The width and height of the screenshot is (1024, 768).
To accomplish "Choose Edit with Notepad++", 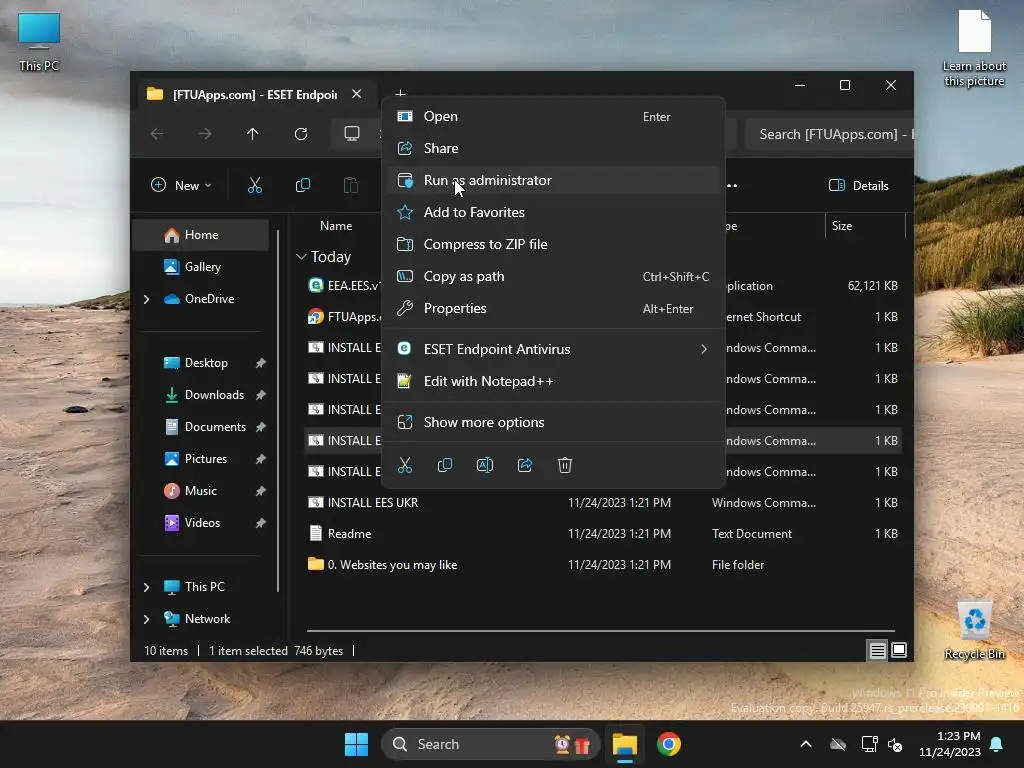I will [553, 381].
